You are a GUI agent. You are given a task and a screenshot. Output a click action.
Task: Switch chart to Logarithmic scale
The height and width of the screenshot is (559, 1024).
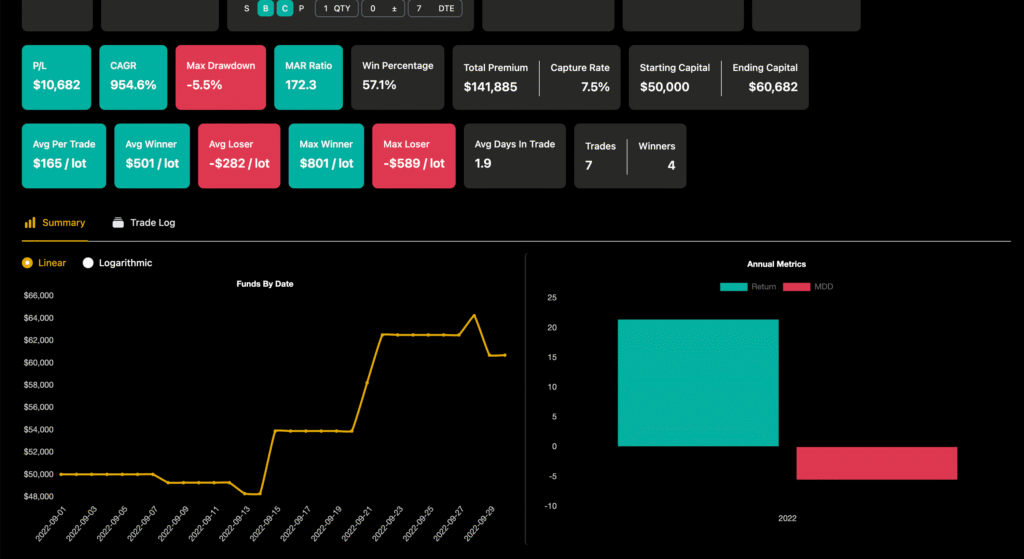click(89, 263)
